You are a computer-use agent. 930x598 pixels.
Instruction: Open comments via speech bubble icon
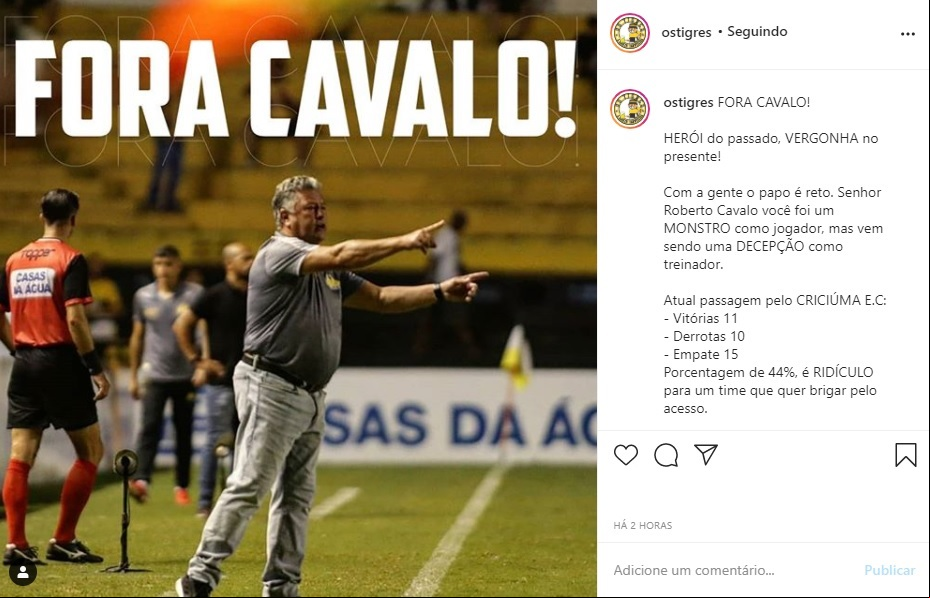tap(666, 455)
